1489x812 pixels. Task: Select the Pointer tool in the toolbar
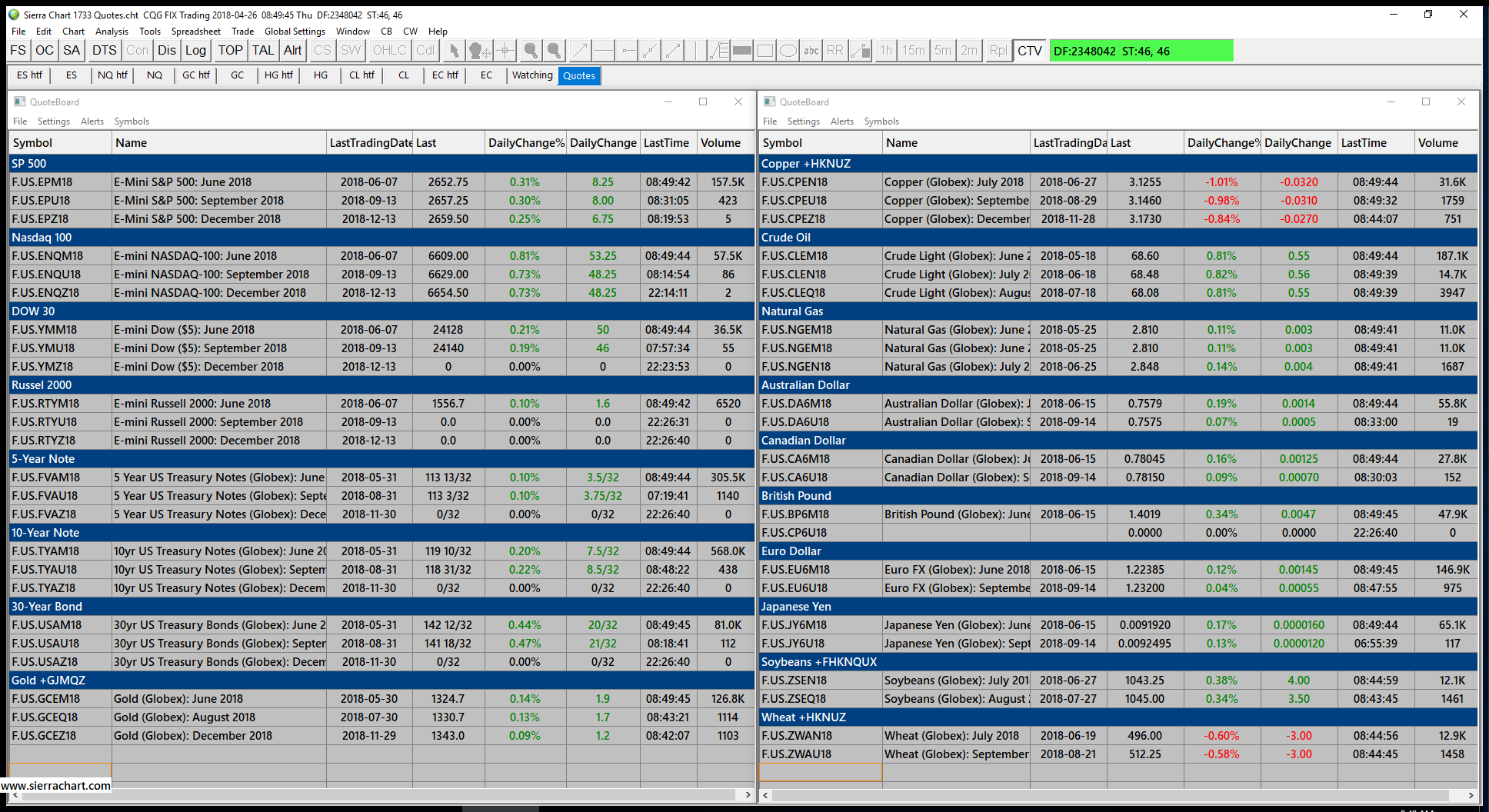[x=454, y=51]
